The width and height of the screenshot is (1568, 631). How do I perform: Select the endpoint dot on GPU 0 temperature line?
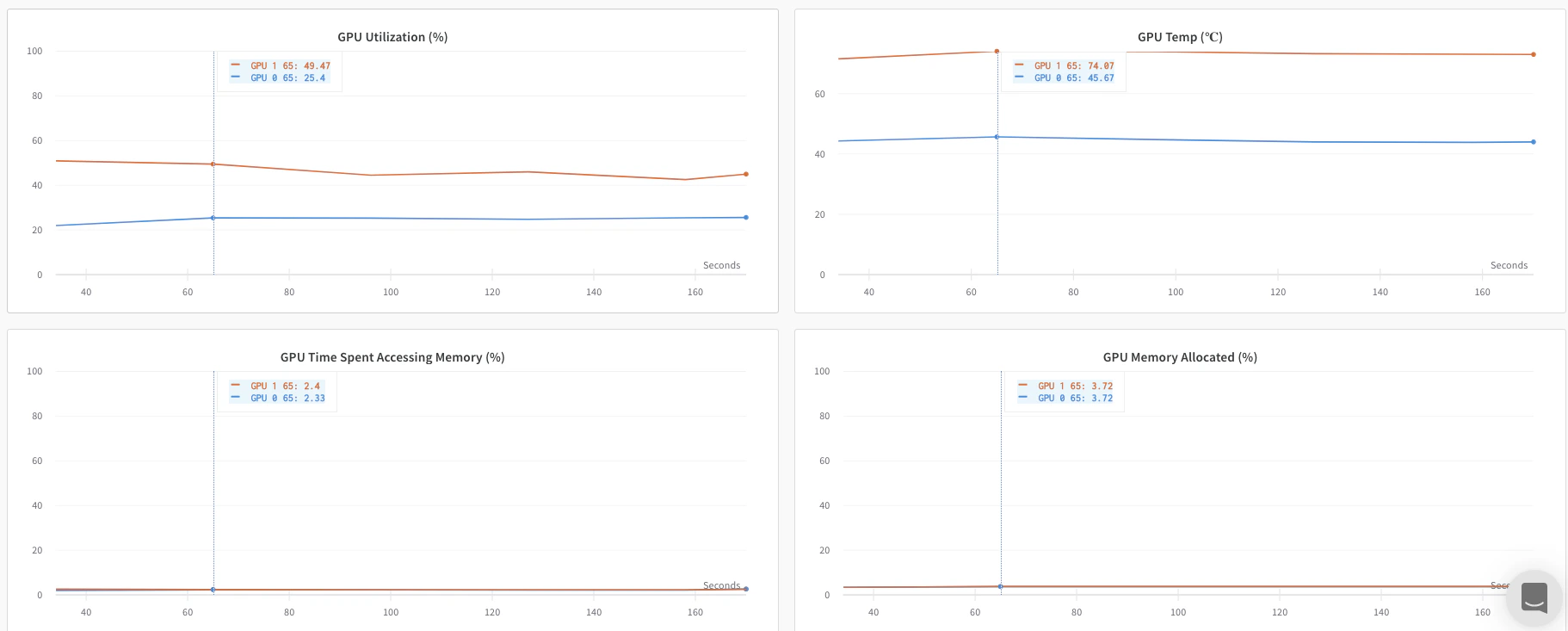[x=1532, y=141]
